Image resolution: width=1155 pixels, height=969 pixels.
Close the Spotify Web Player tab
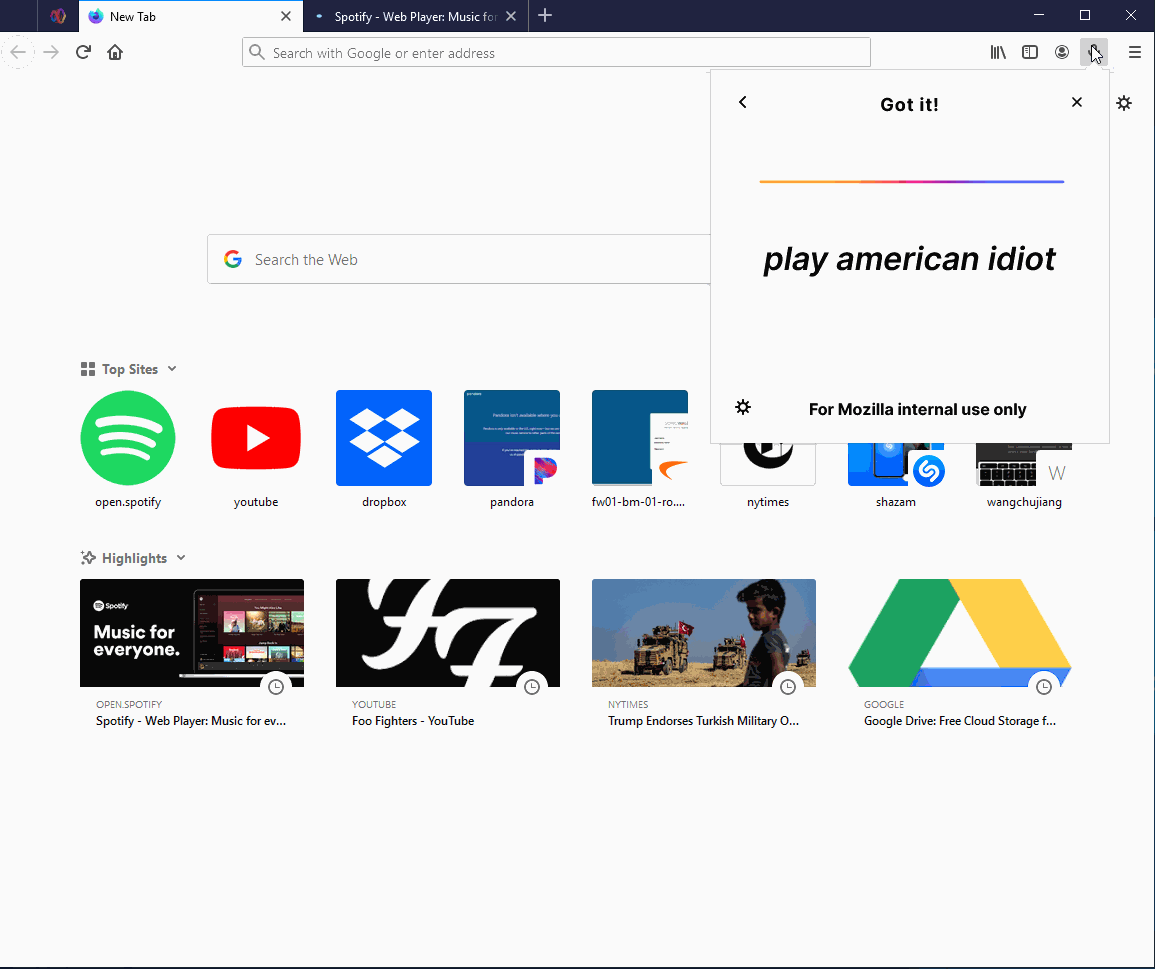point(511,16)
